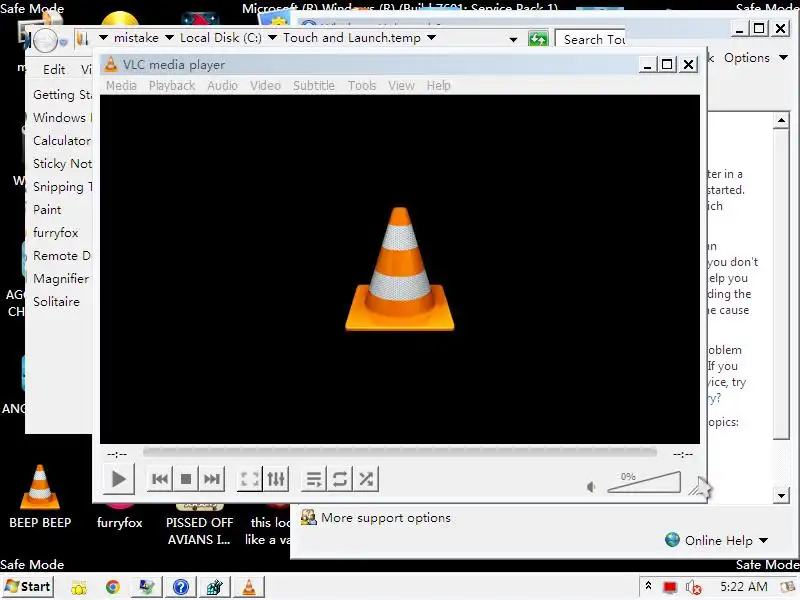Click the VLC play button
This screenshot has height=600, width=800.
coord(118,479)
